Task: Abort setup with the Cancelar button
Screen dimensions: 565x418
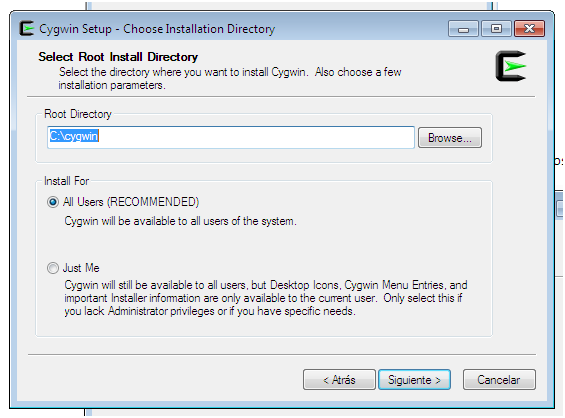Action: (x=499, y=380)
